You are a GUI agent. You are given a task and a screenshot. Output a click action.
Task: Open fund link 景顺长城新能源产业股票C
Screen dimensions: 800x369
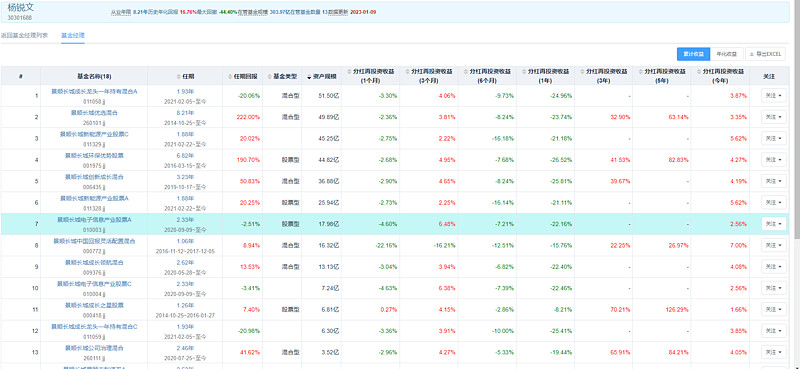coord(94,134)
